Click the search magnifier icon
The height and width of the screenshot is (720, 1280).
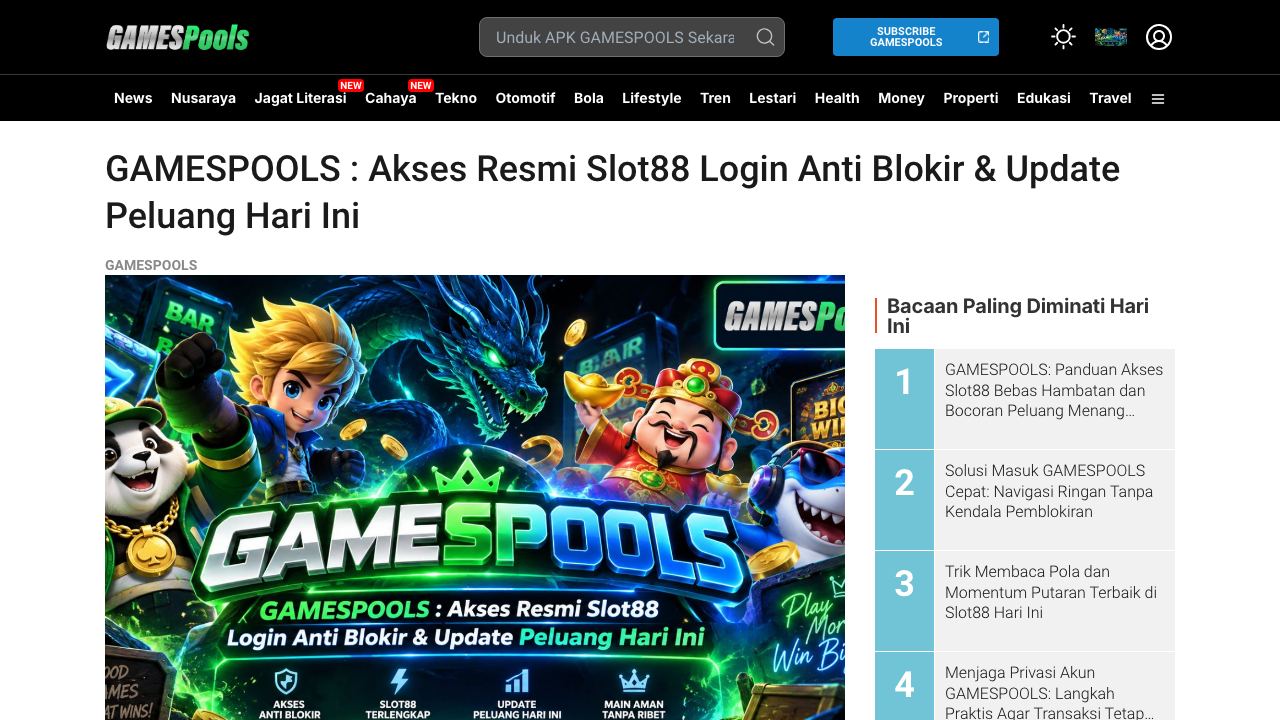tap(765, 37)
